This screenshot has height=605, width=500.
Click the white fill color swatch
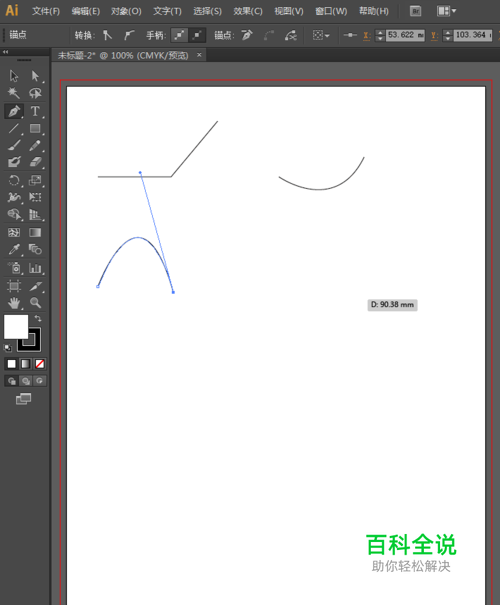click(16, 327)
